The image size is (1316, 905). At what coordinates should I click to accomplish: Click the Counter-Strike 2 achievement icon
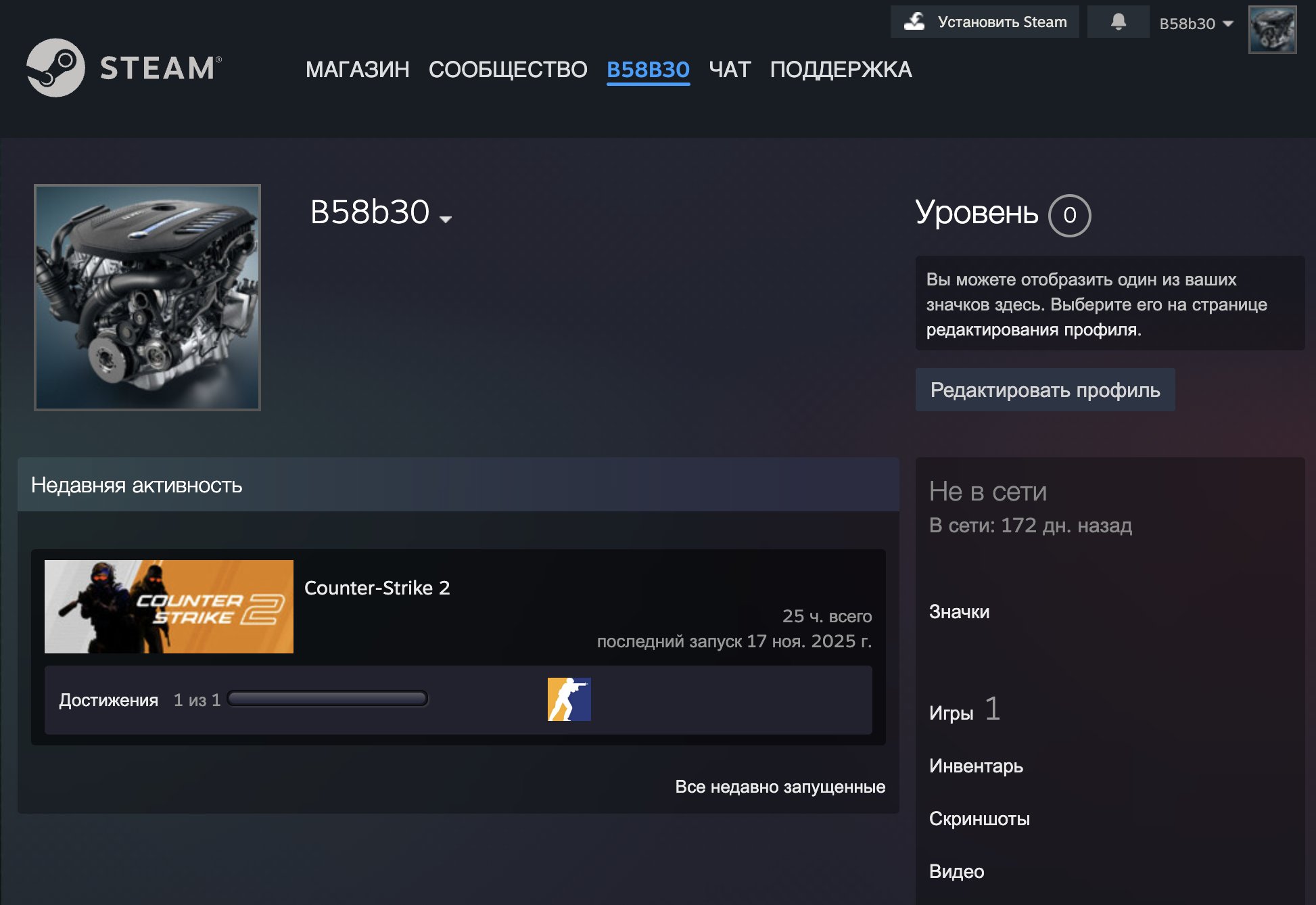pyautogui.click(x=569, y=699)
